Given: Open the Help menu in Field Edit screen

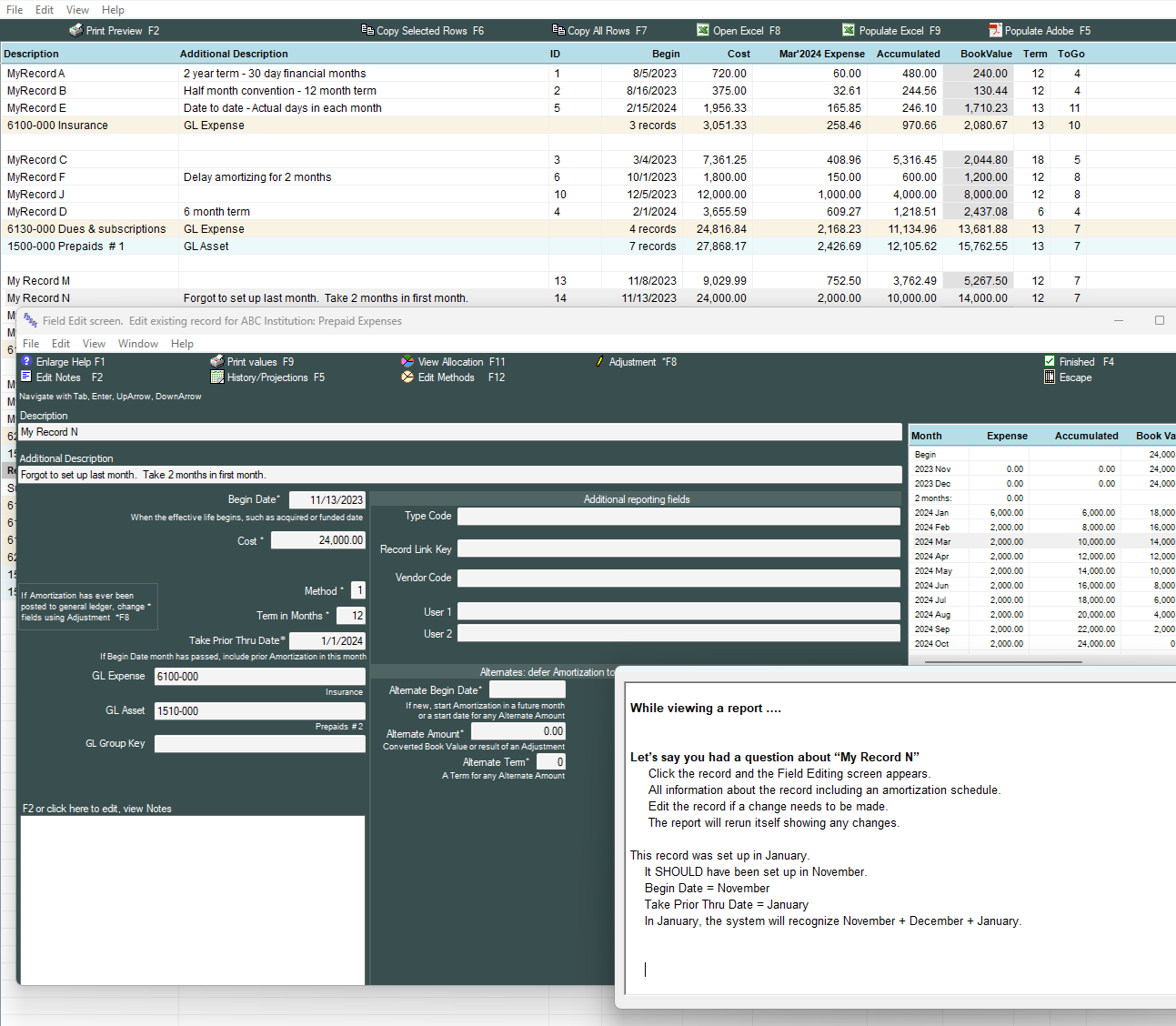Looking at the screenshot, I should coord(182,344).
